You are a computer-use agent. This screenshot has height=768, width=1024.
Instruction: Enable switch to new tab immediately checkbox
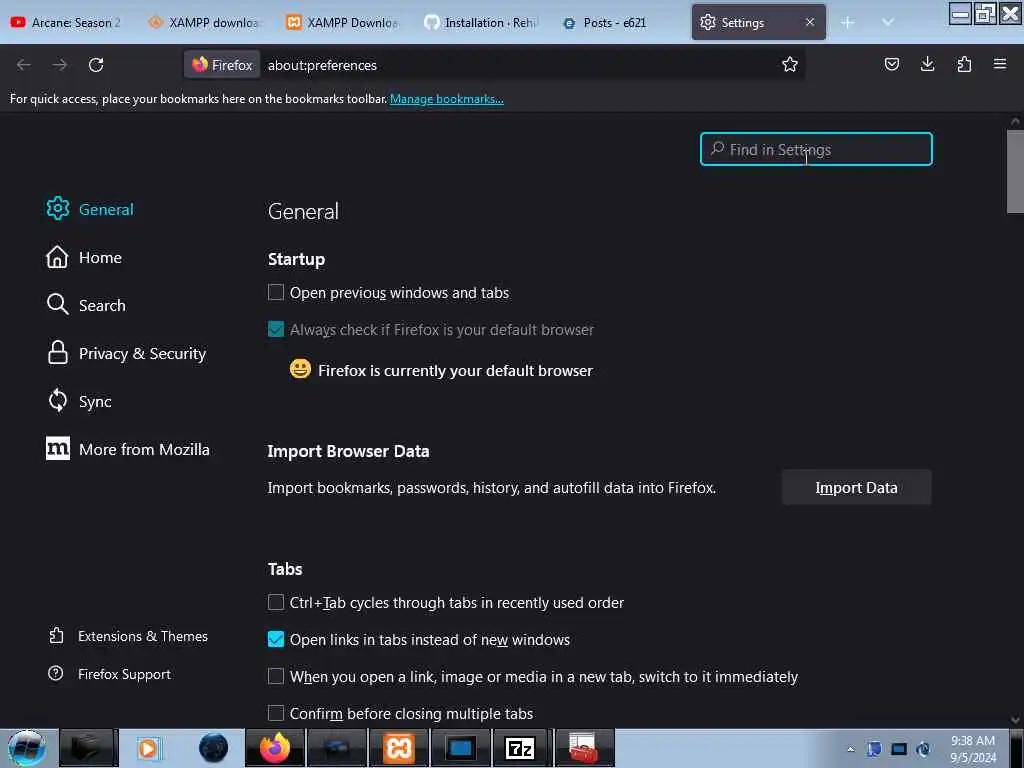(276, 676)
